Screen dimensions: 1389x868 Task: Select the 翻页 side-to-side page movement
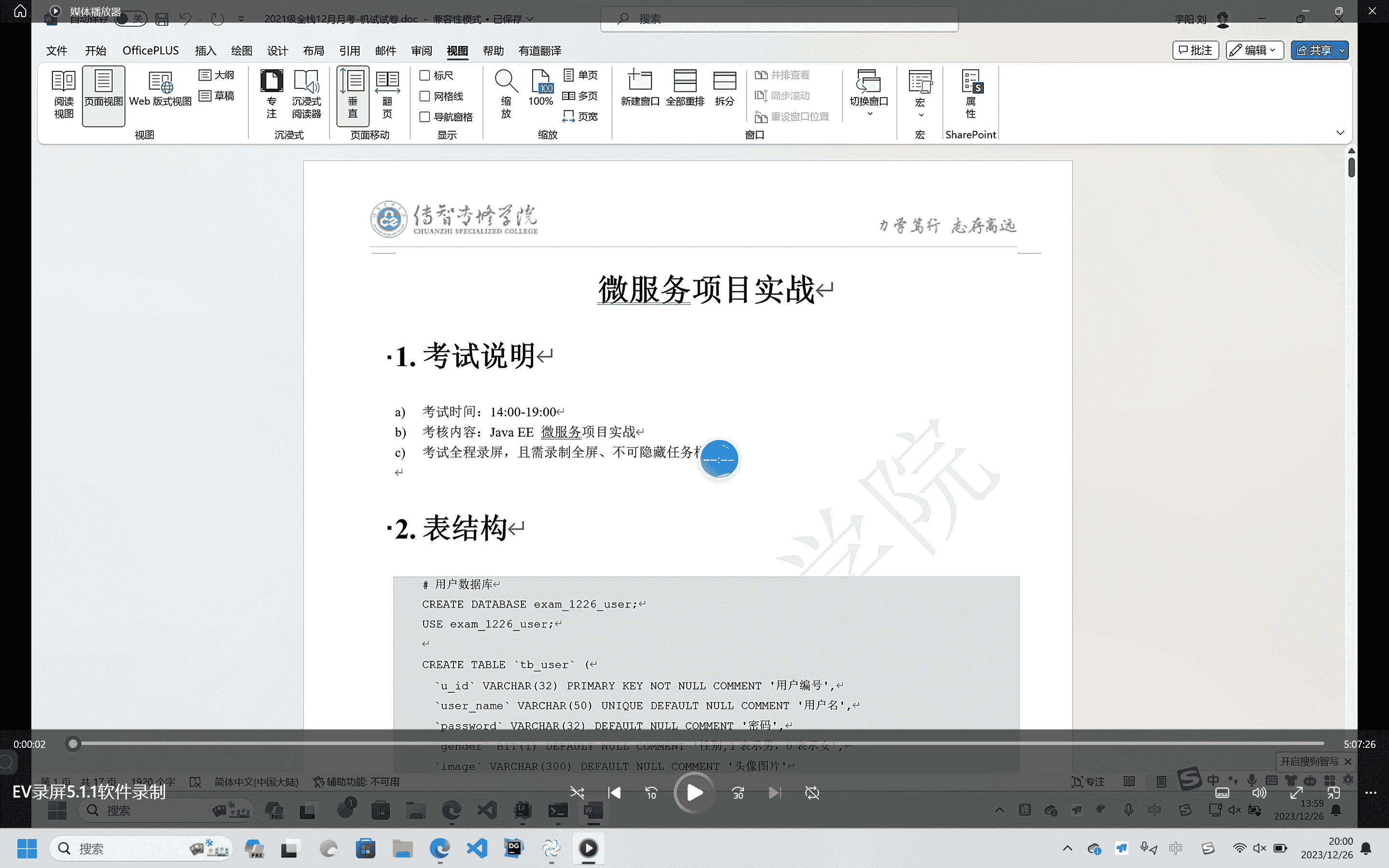pyautogui.click(x=387, y=94)
